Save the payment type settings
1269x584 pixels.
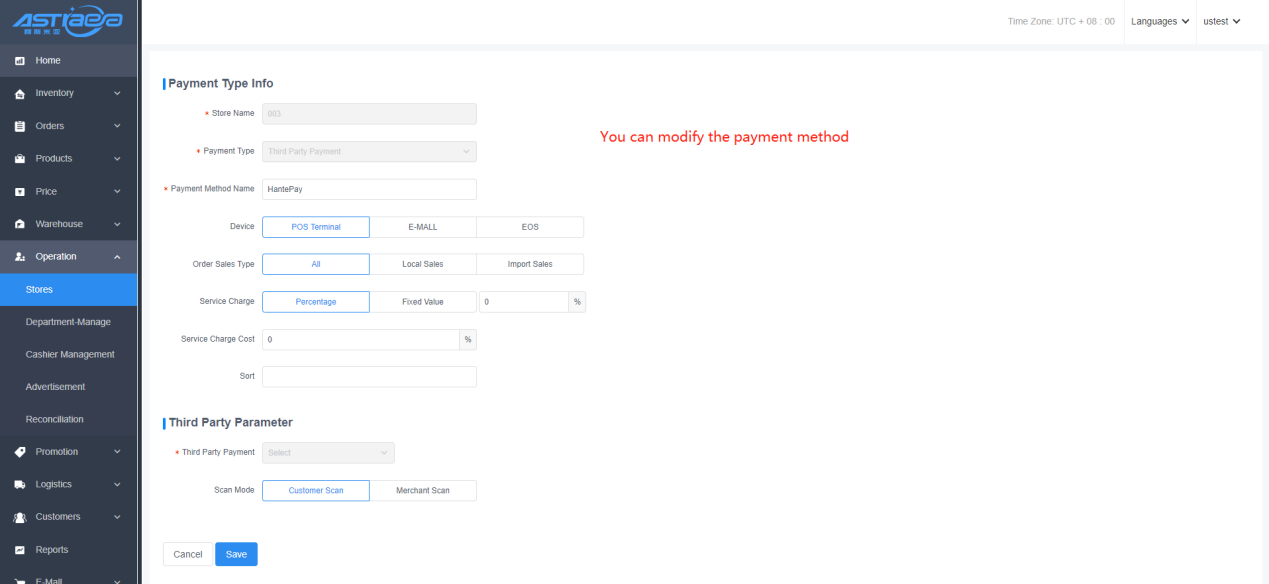click(x=236, y=554)
